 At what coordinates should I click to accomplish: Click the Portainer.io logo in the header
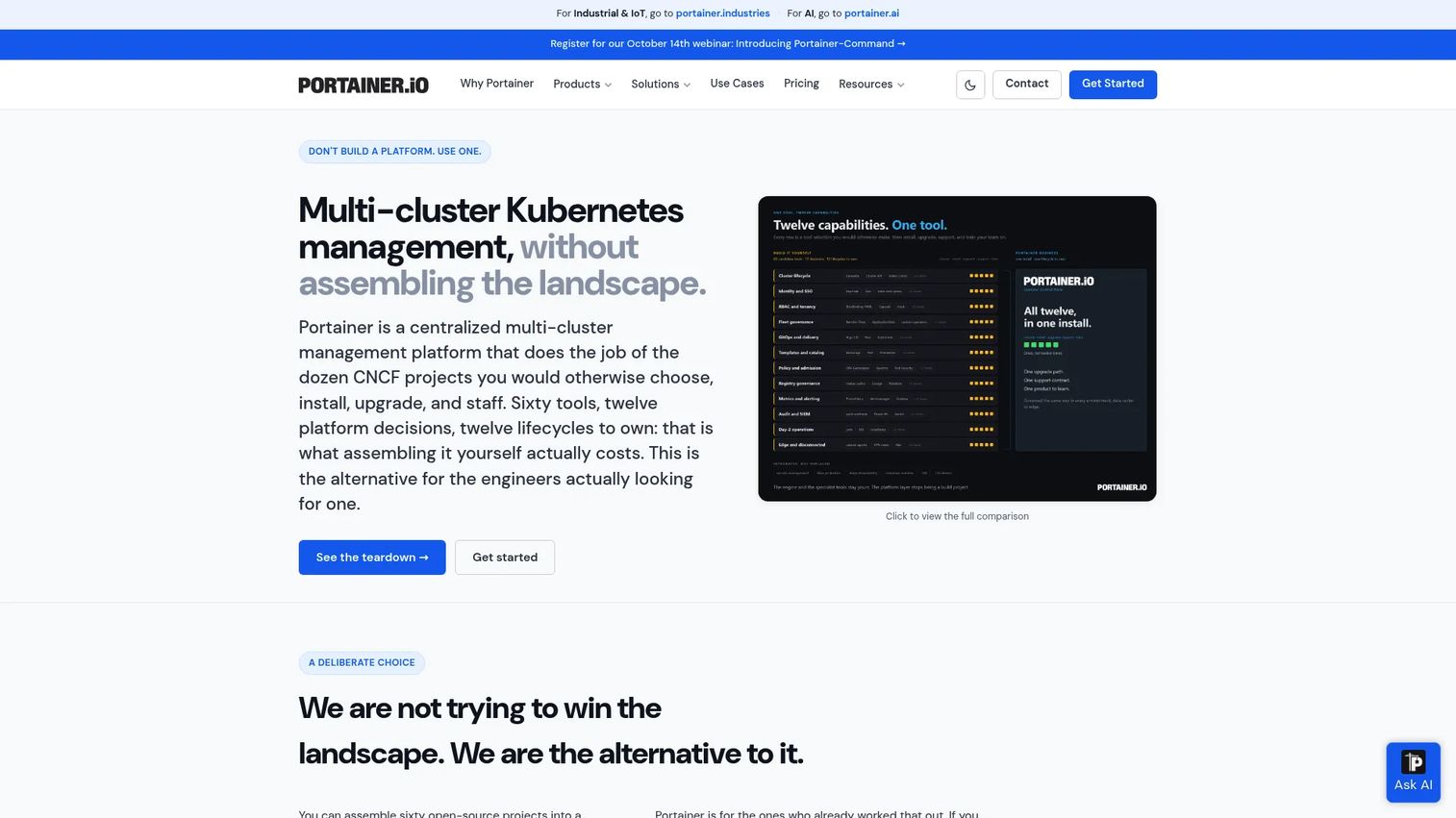[x=364, y=85]
